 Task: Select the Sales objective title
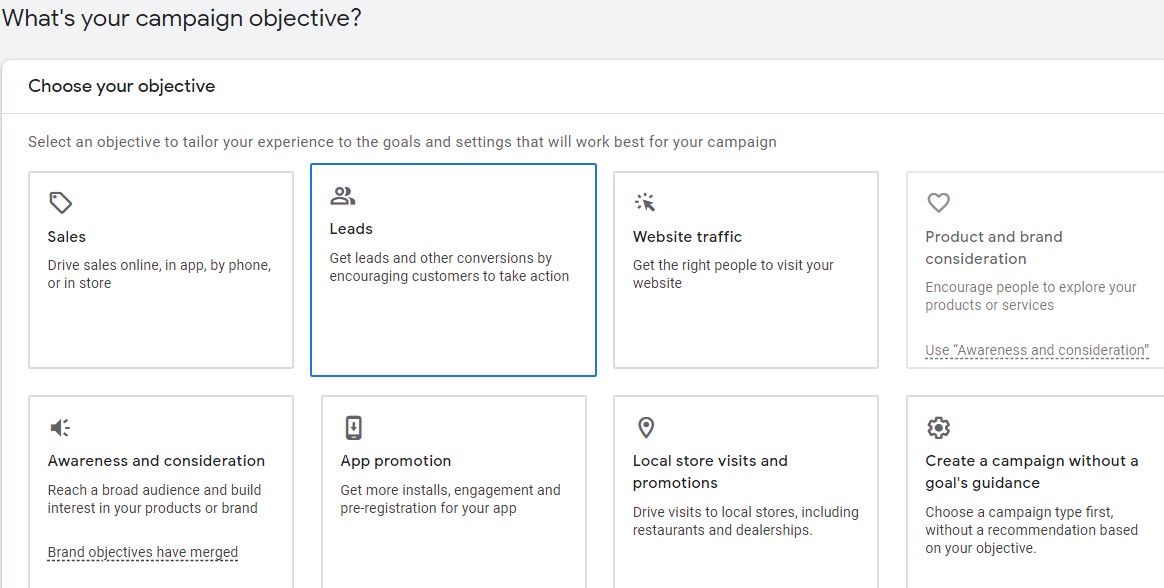(67, 237)
